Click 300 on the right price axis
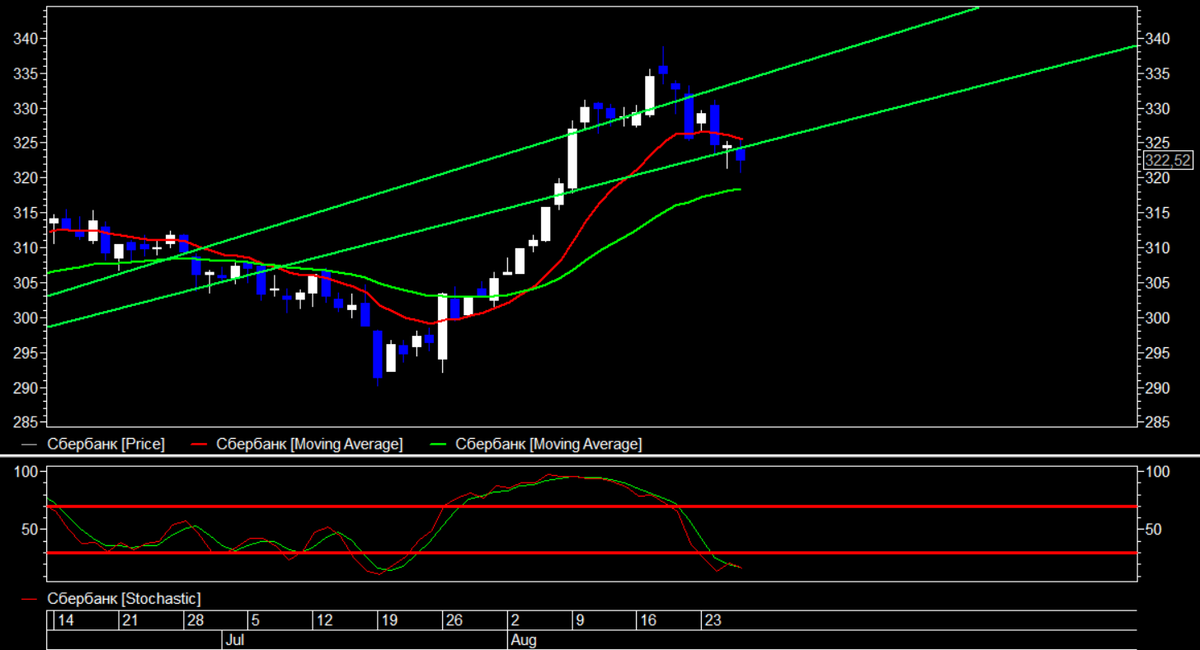This screenshot has width=1200, height=650. click(1158, 318)
